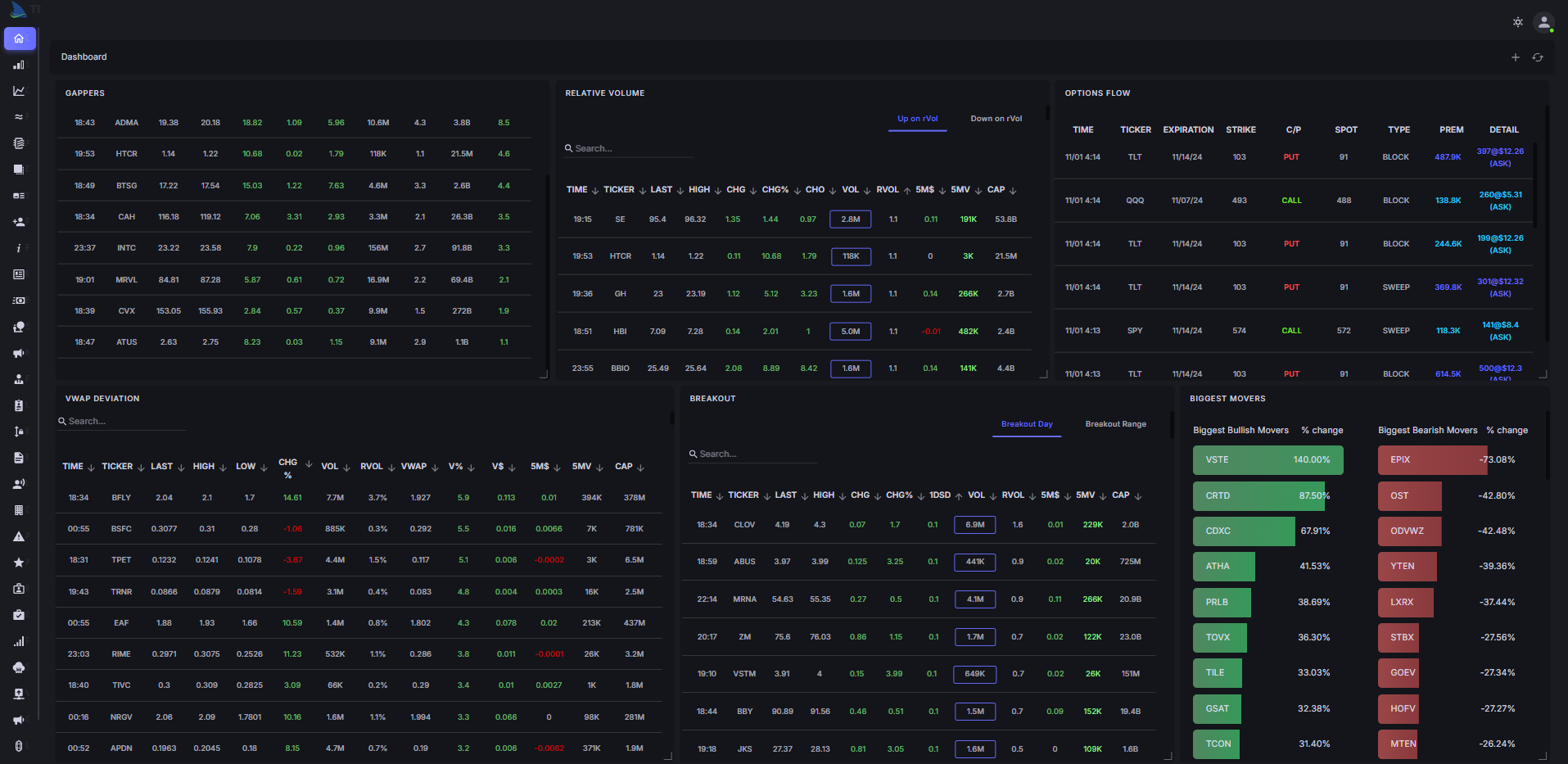Select the height-lock arrow icon in sidebar
The width and height of the screenshot is (1568, 764).
[x=19, y=432]
